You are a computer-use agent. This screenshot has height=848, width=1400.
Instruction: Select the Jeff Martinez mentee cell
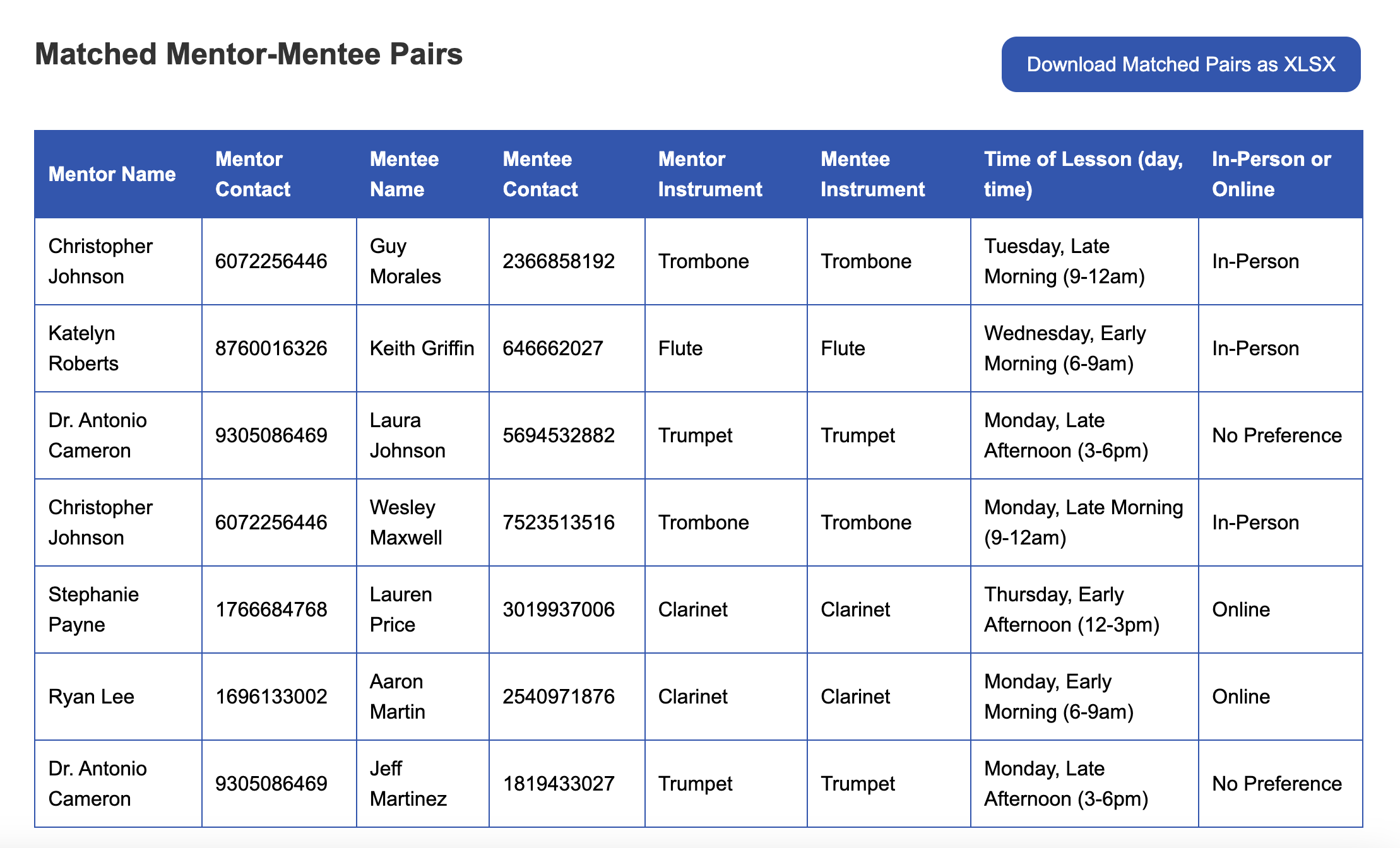click(408, 784)
